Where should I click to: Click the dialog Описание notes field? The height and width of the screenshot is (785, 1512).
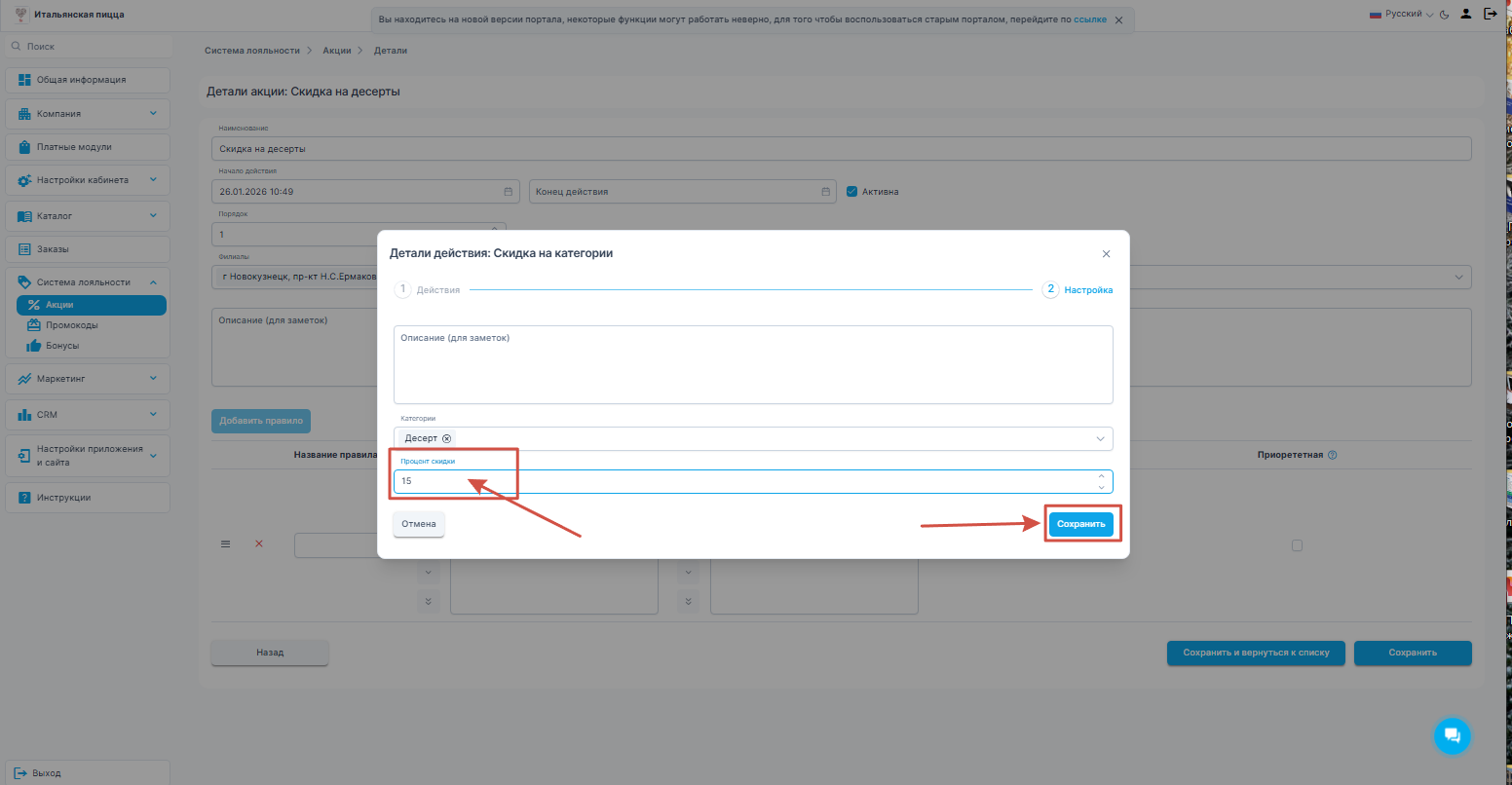tap(752, 364)
